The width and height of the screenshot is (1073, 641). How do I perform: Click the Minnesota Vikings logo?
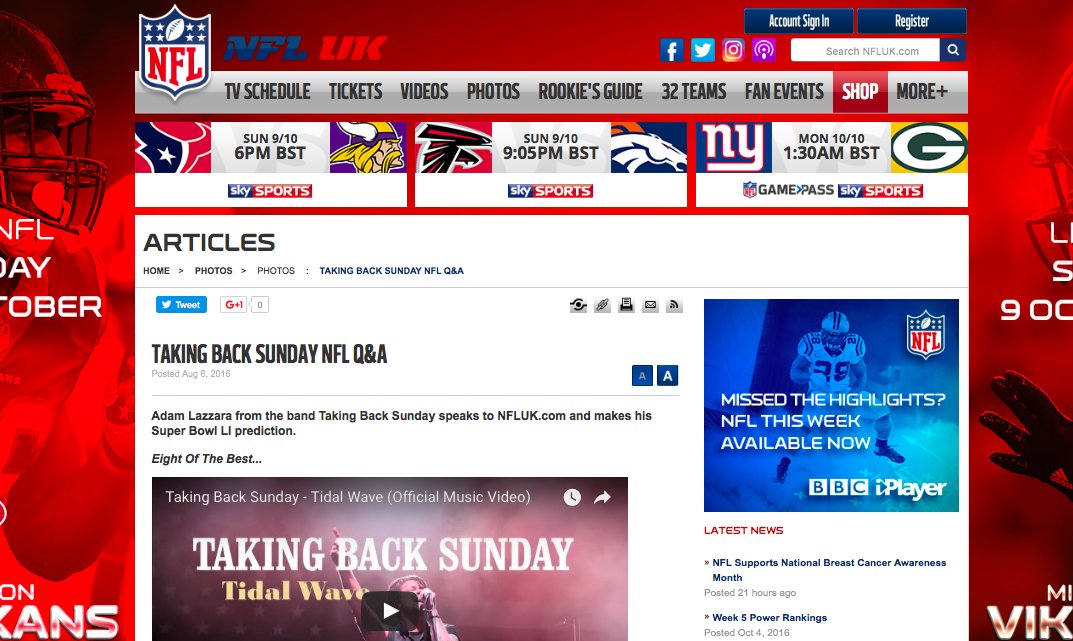[367, 147]
